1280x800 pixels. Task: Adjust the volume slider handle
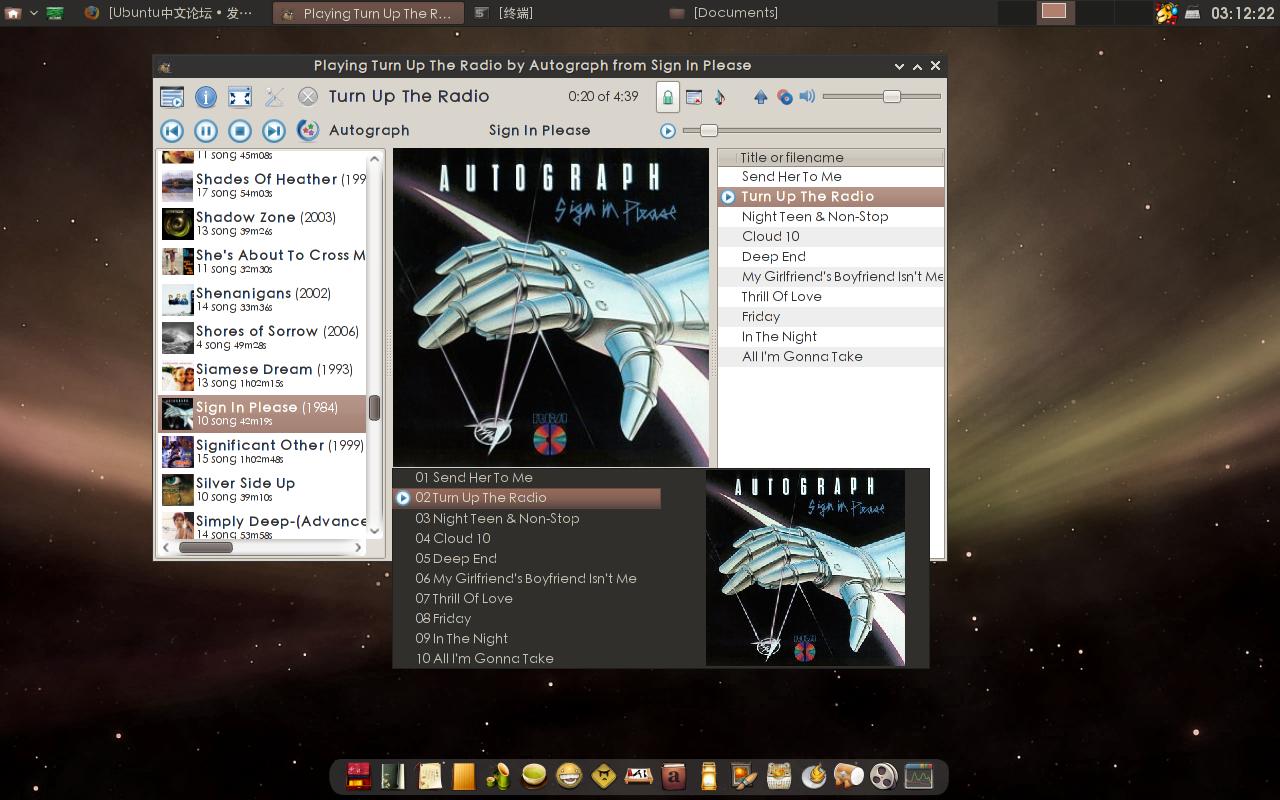point(892,97)
